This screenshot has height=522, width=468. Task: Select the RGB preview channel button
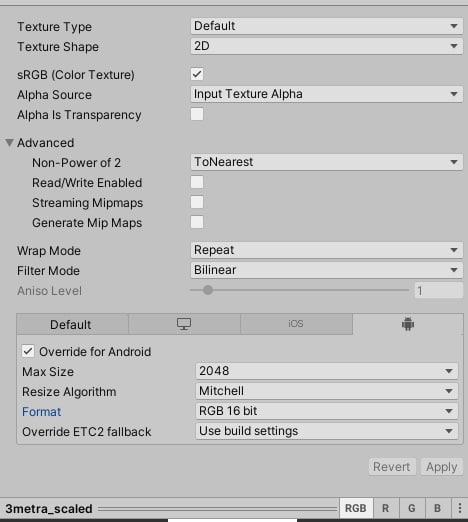[356, 508]
